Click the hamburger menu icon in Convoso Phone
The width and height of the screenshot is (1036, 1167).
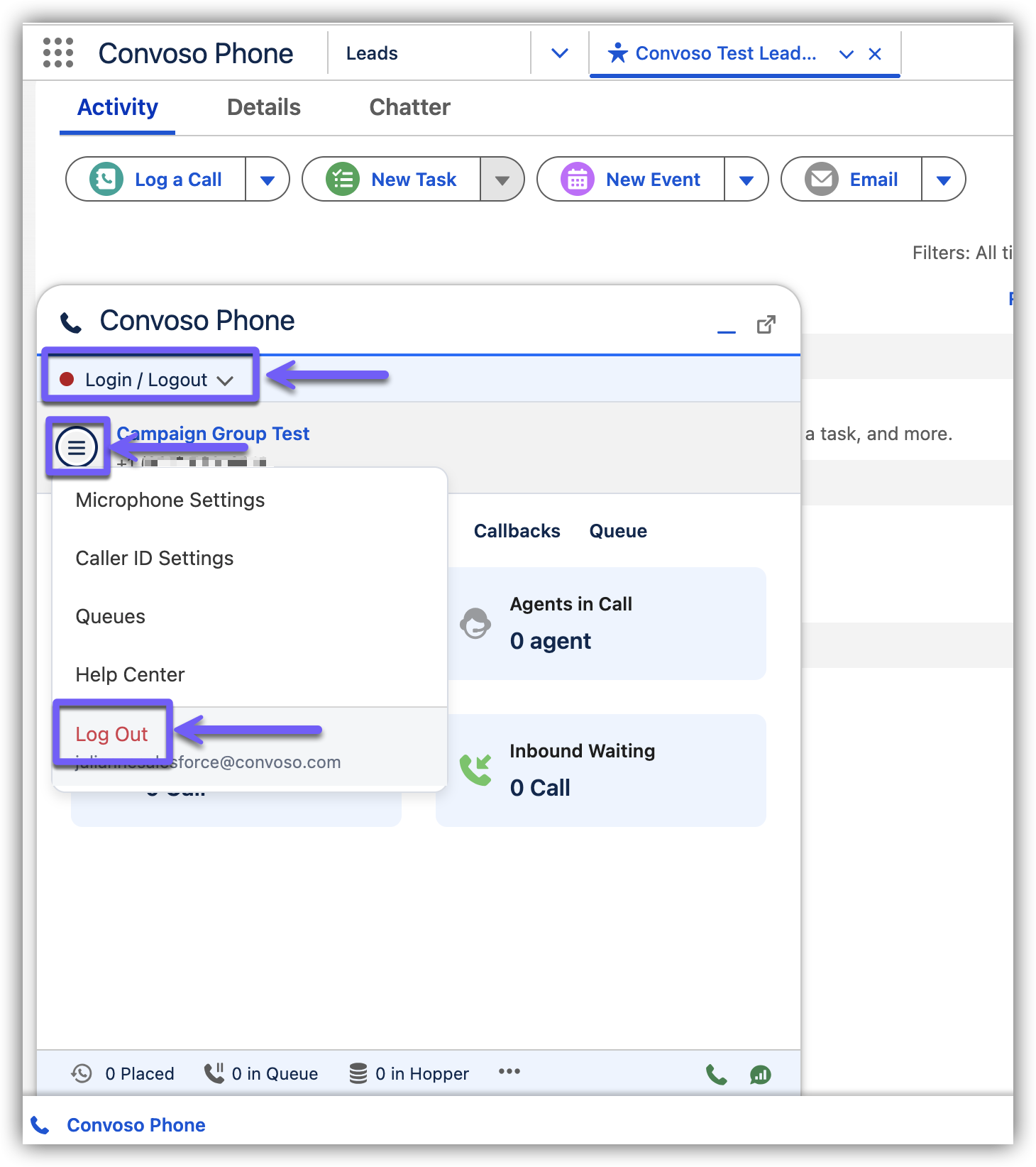[77, 447]
